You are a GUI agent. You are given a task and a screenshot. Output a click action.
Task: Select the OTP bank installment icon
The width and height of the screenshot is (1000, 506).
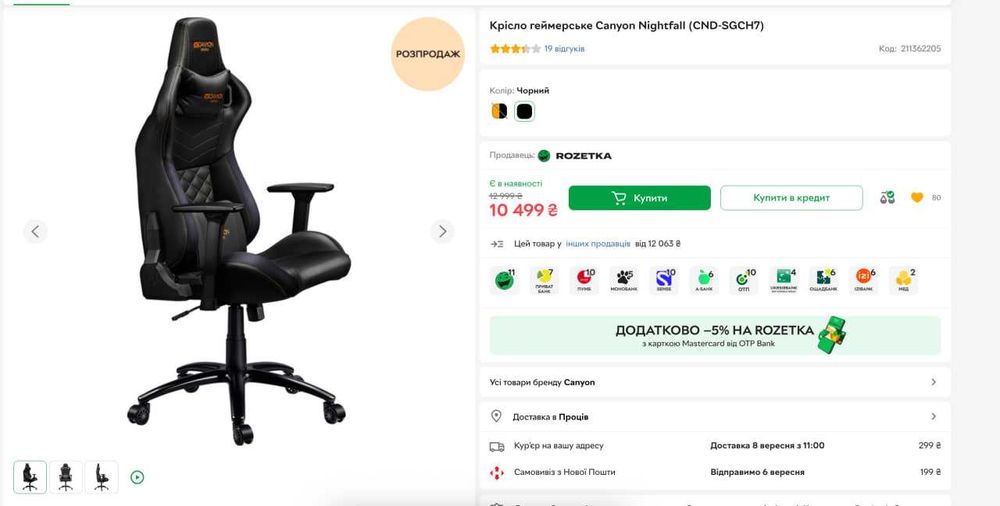click(x=744, y=280)
